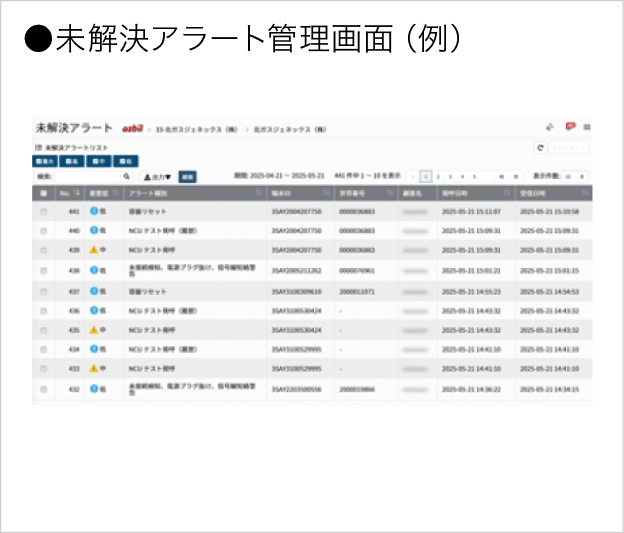This screenshot has width=624, height=533.
Task: Click the 中 severity filter button
Action: click(x=99, y=161)
